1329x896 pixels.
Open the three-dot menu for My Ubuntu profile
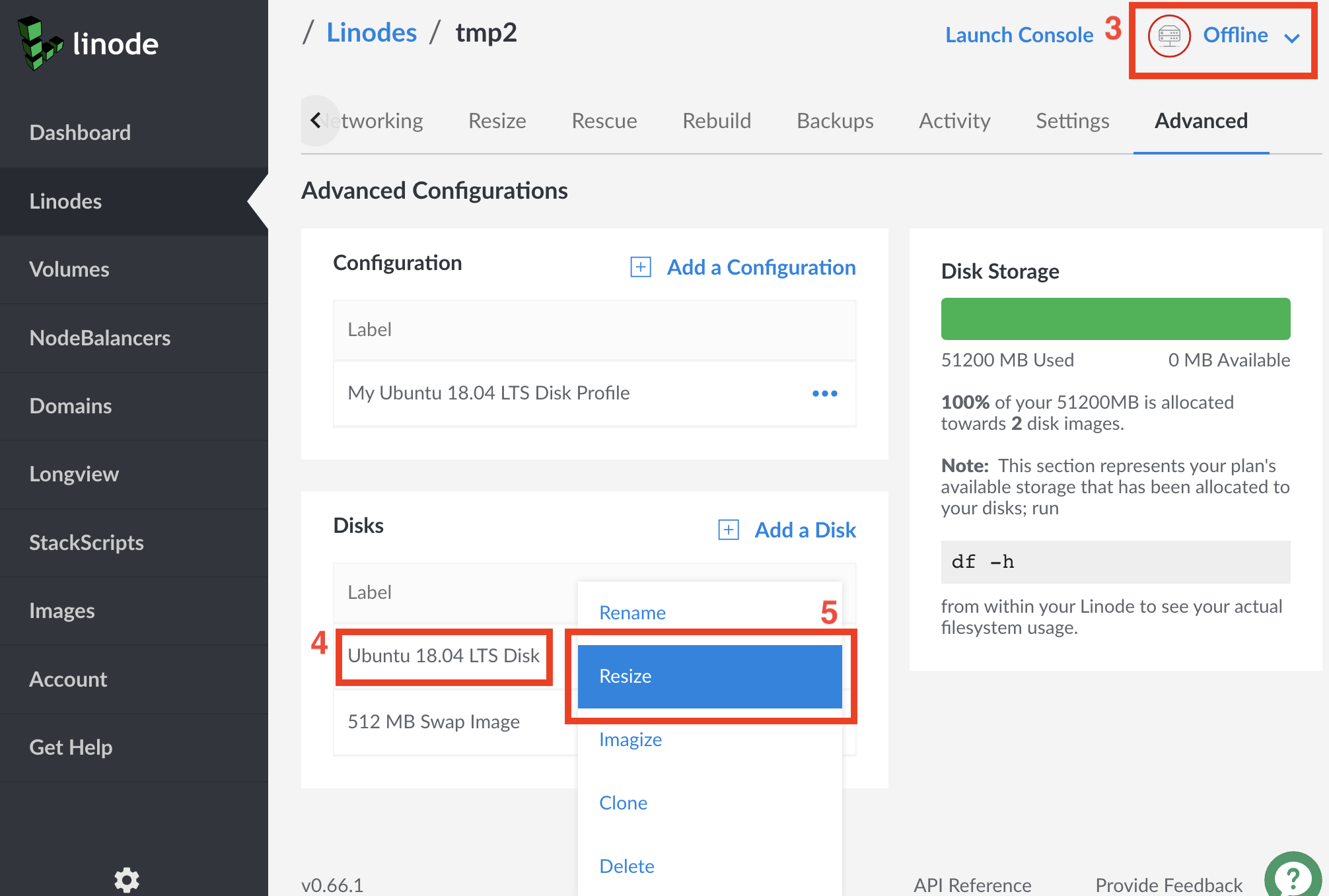click(x=825, y=394)
